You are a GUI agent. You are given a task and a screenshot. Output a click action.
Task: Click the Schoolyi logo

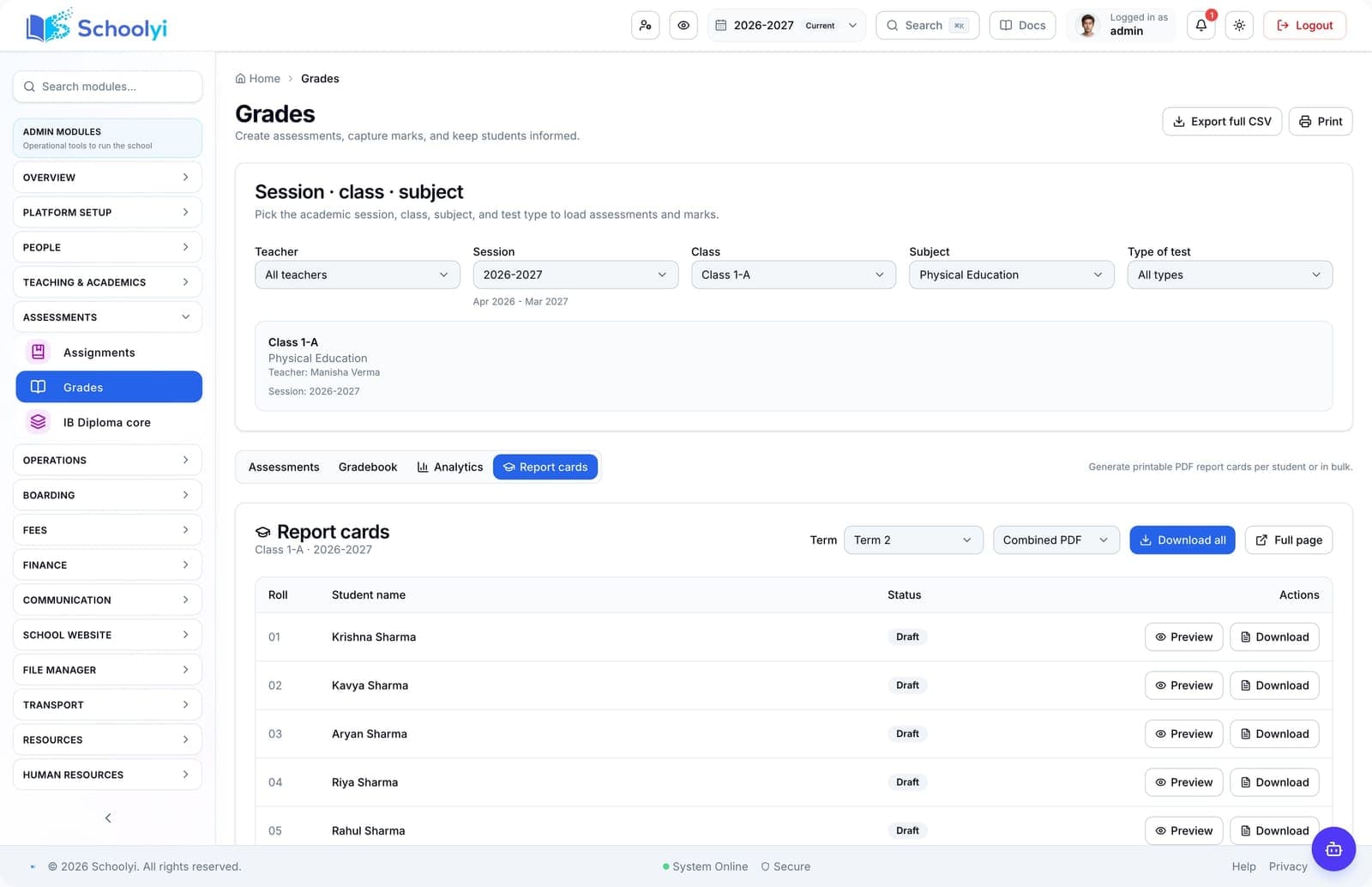(97, 27)
